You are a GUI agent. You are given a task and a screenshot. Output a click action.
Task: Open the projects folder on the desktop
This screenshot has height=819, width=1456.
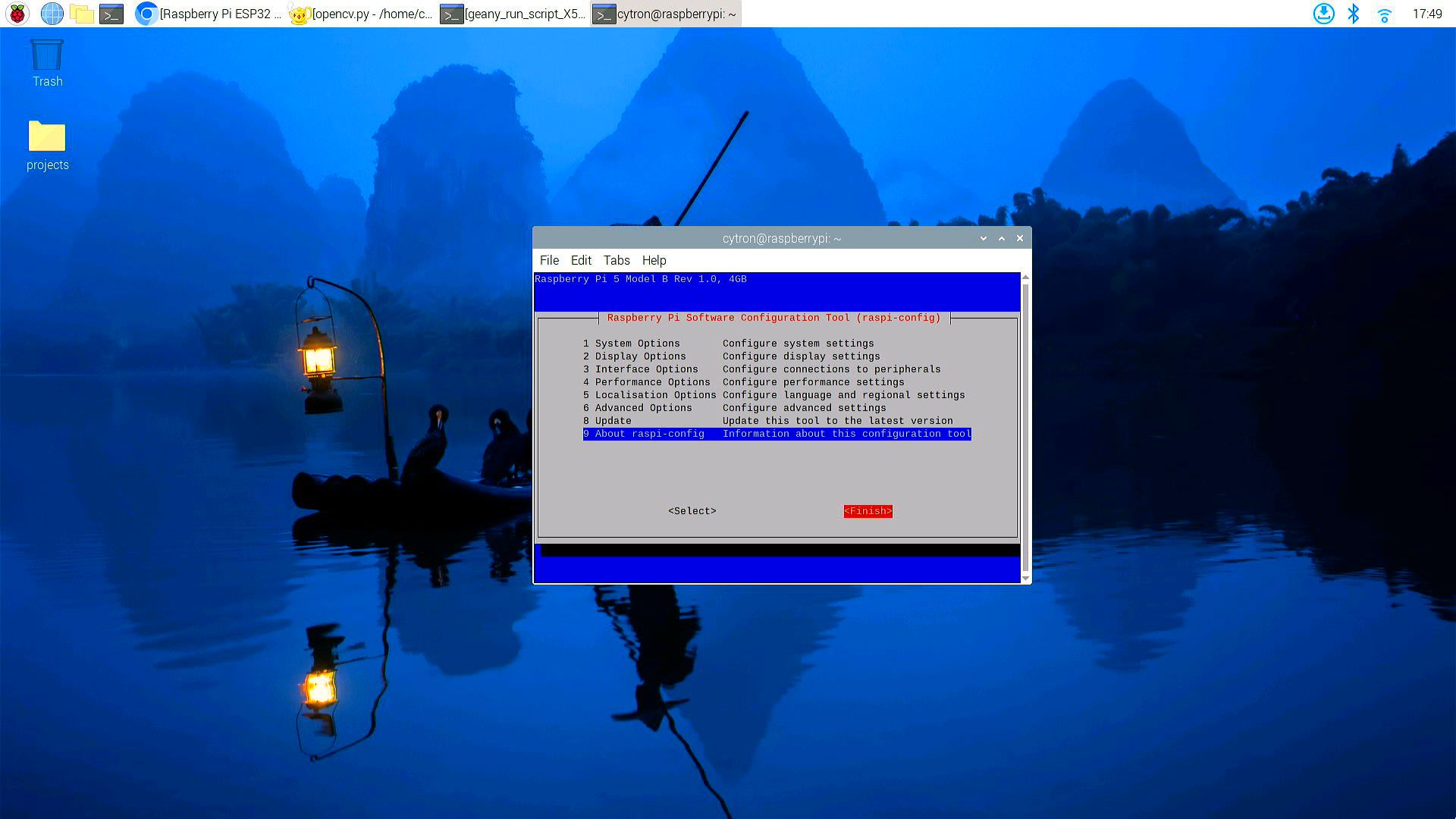point(46,141)
